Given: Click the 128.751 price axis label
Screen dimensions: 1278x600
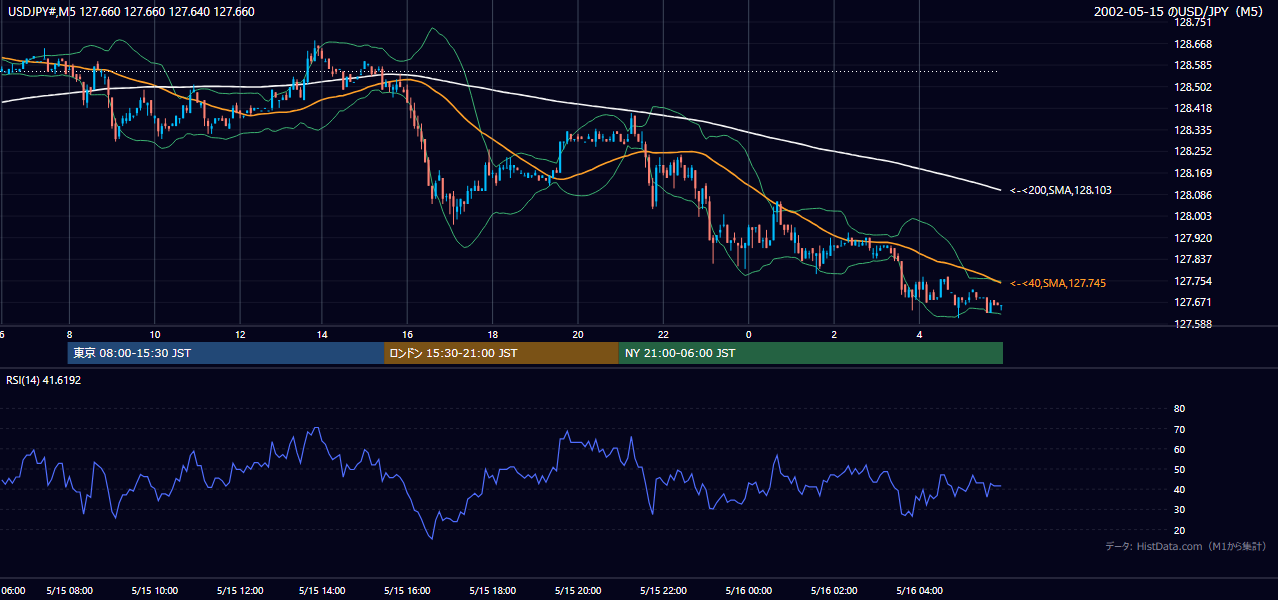Looking at the screenshot, I should click(1193, 22).
